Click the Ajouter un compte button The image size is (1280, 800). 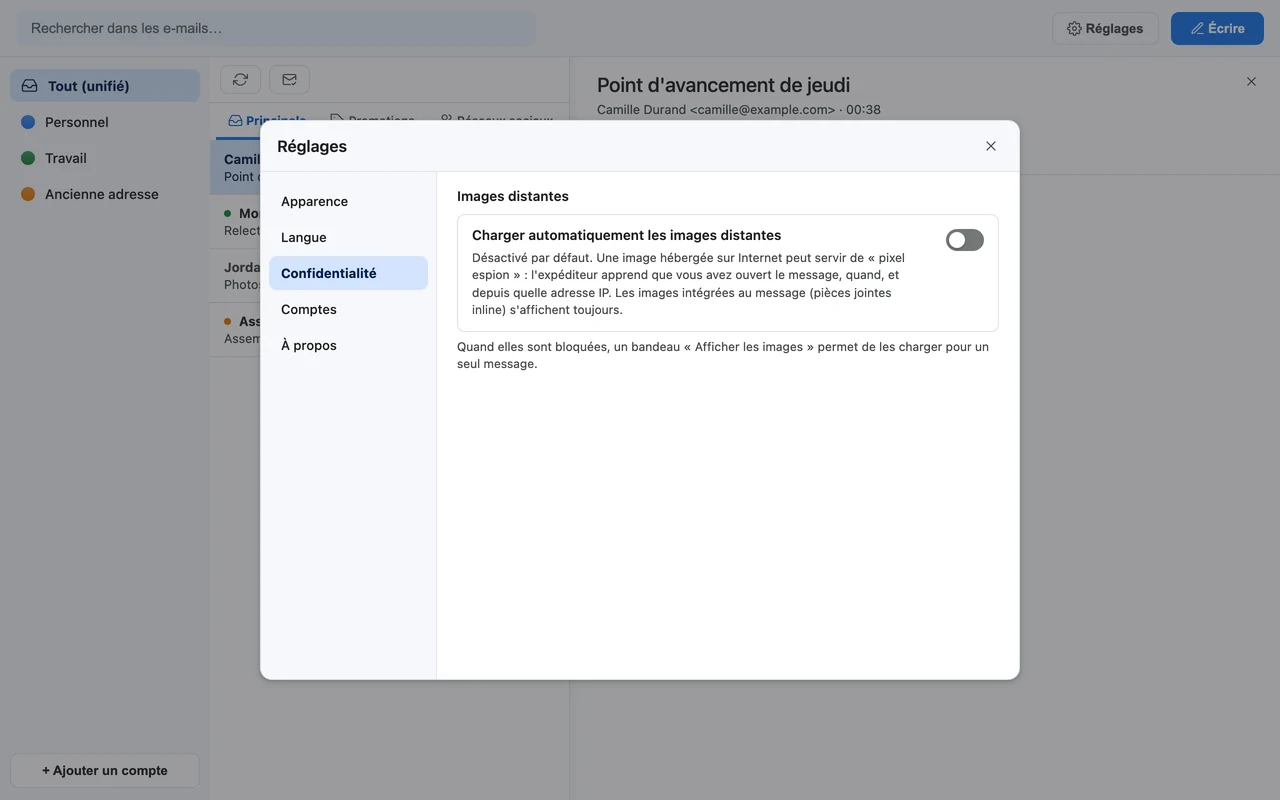(x=105, y=770)
